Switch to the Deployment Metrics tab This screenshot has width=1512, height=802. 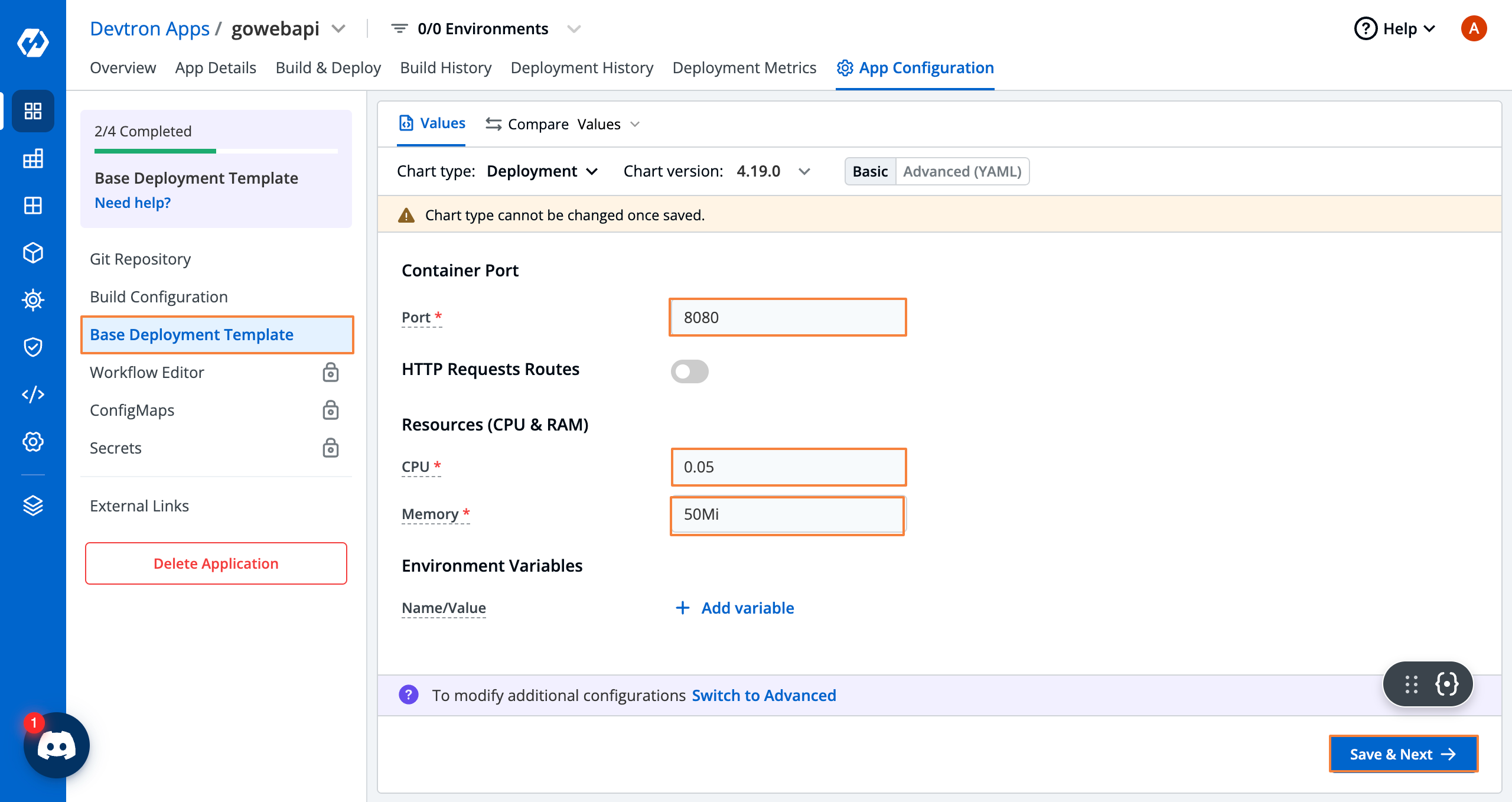[x=744, y=68]
